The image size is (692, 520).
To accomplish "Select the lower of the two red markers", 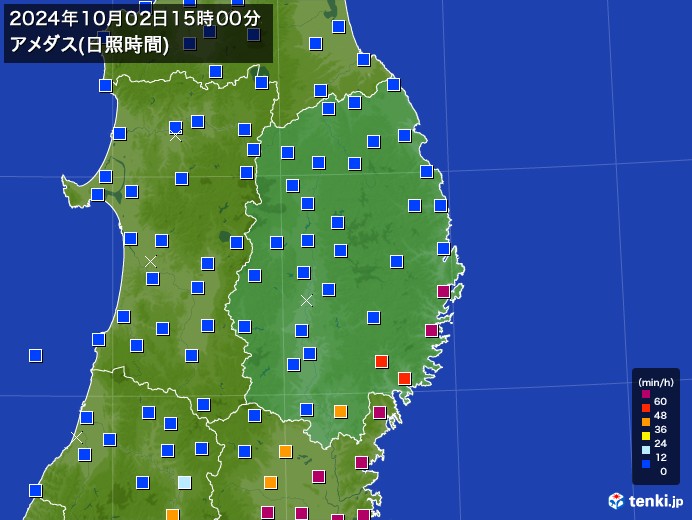I will [404, 378].
